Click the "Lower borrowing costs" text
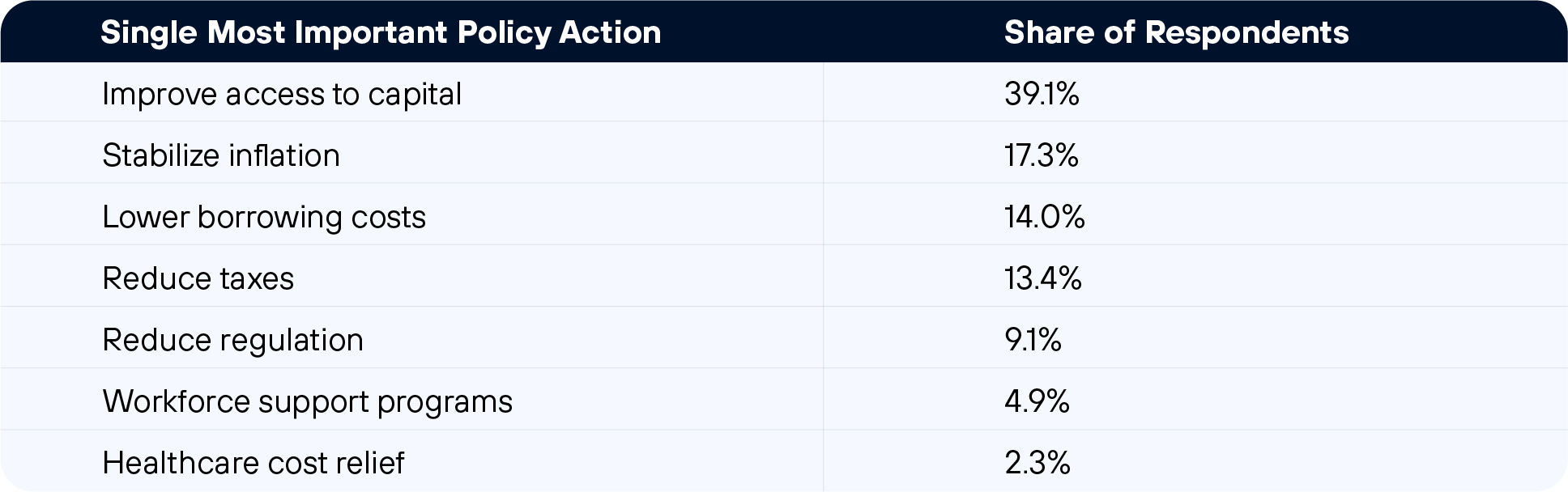The width and height of the screenshot is (1568, 492). pos(264,217)
